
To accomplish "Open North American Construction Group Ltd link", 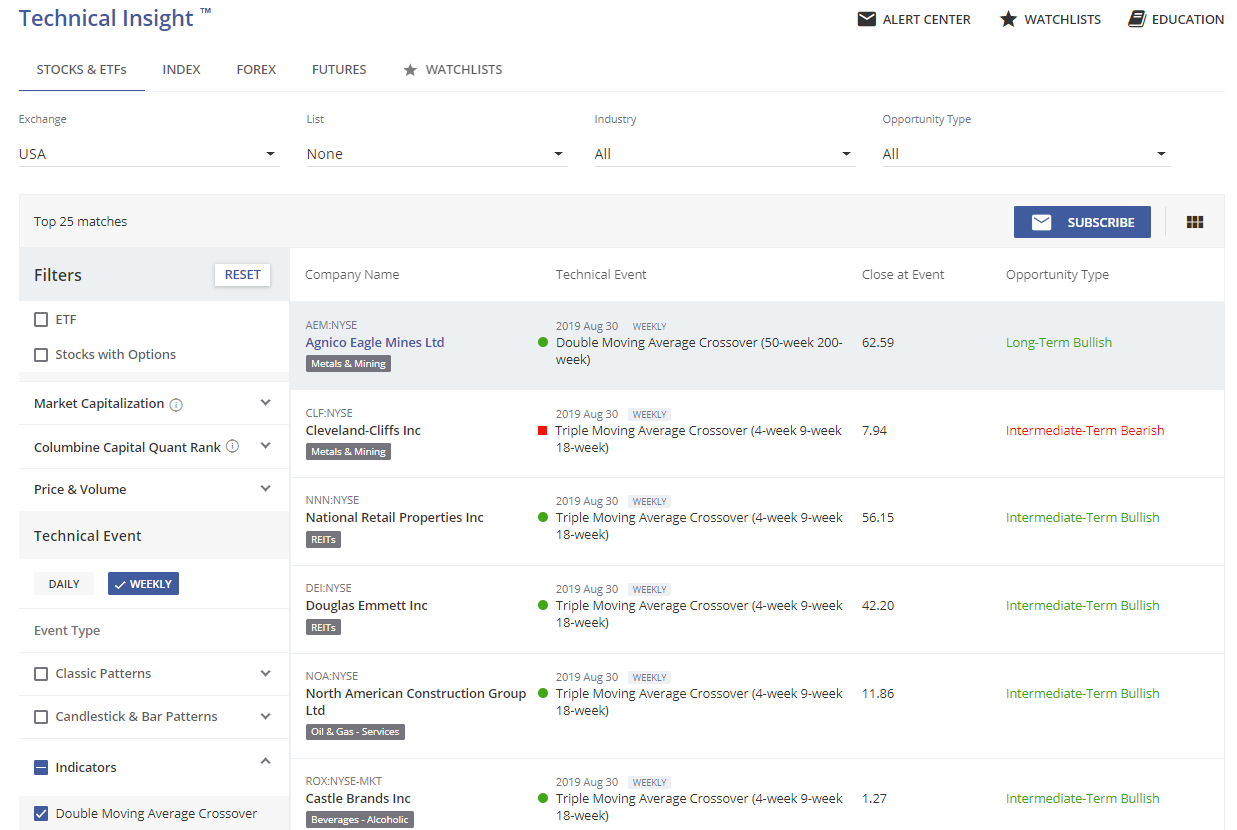I will pyautogui.click(x=416, y=702).
